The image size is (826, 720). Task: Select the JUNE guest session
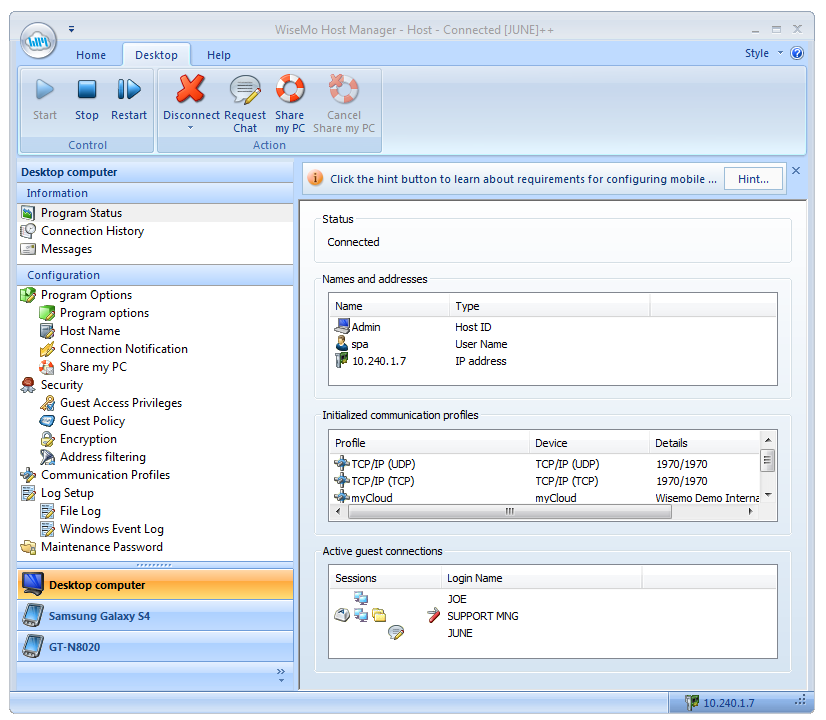tap(553, 633)
